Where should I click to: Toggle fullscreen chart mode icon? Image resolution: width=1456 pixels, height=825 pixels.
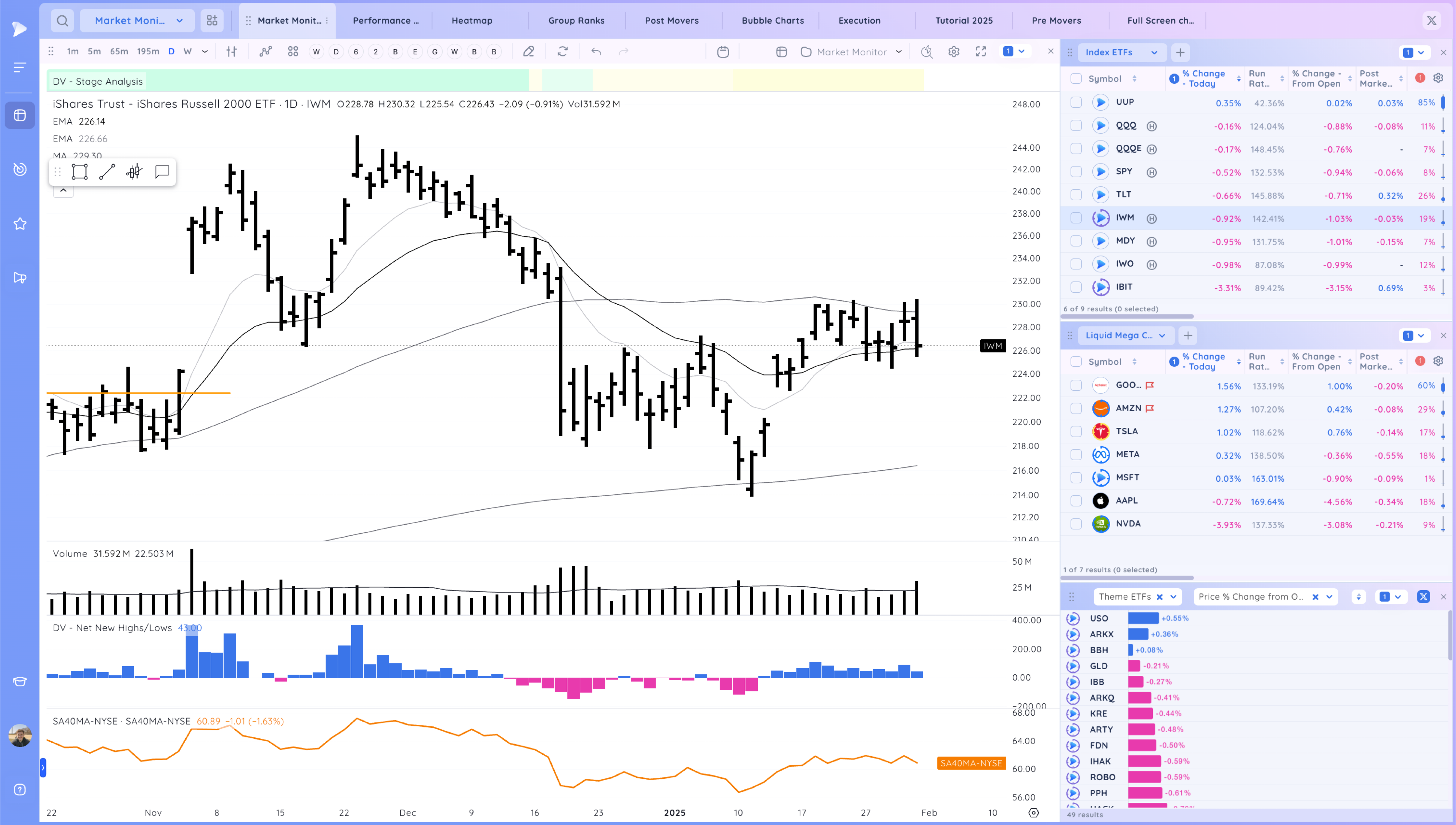pyautogui.click(x=981, y=52)
